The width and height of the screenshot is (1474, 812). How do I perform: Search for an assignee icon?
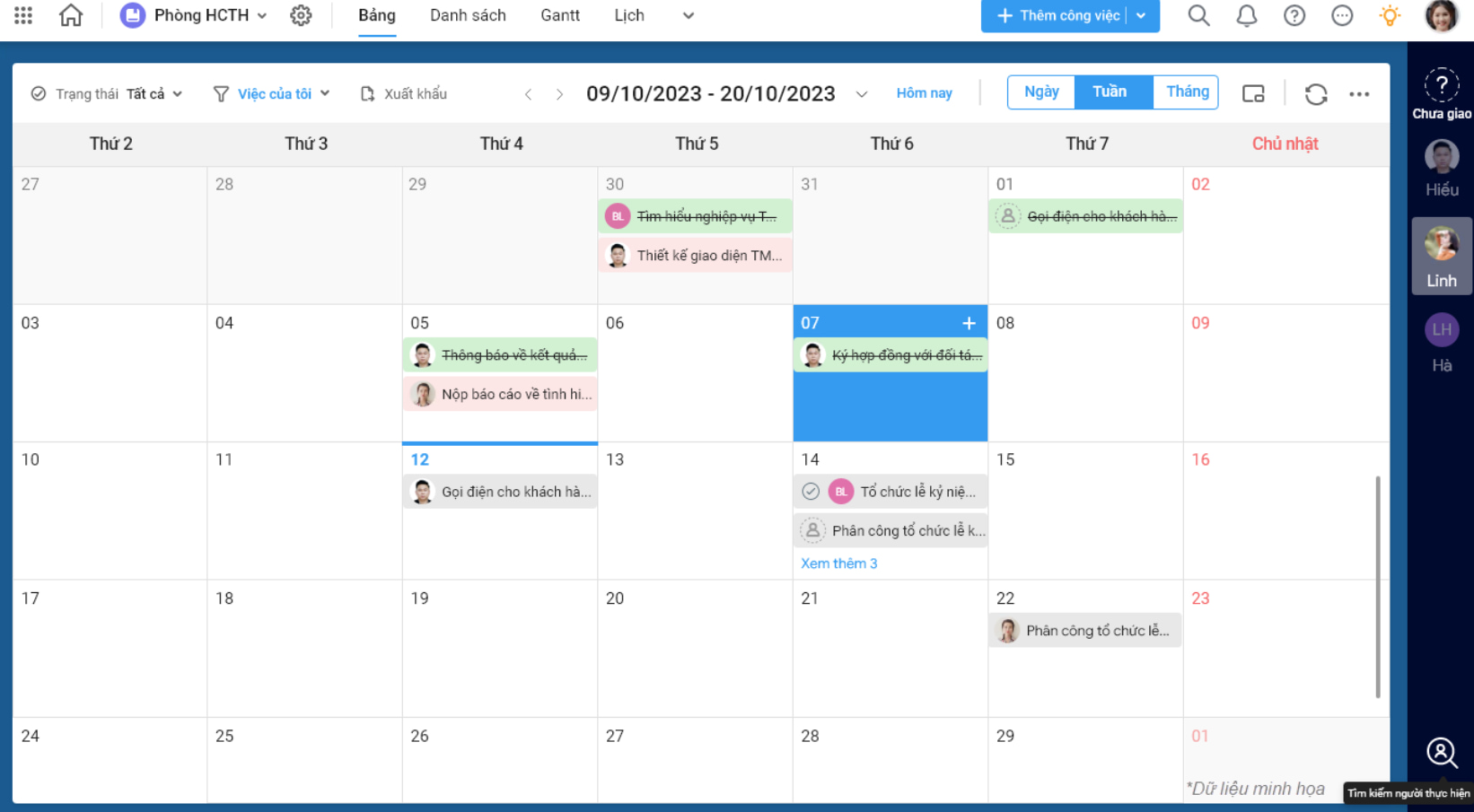[1442, 752]
